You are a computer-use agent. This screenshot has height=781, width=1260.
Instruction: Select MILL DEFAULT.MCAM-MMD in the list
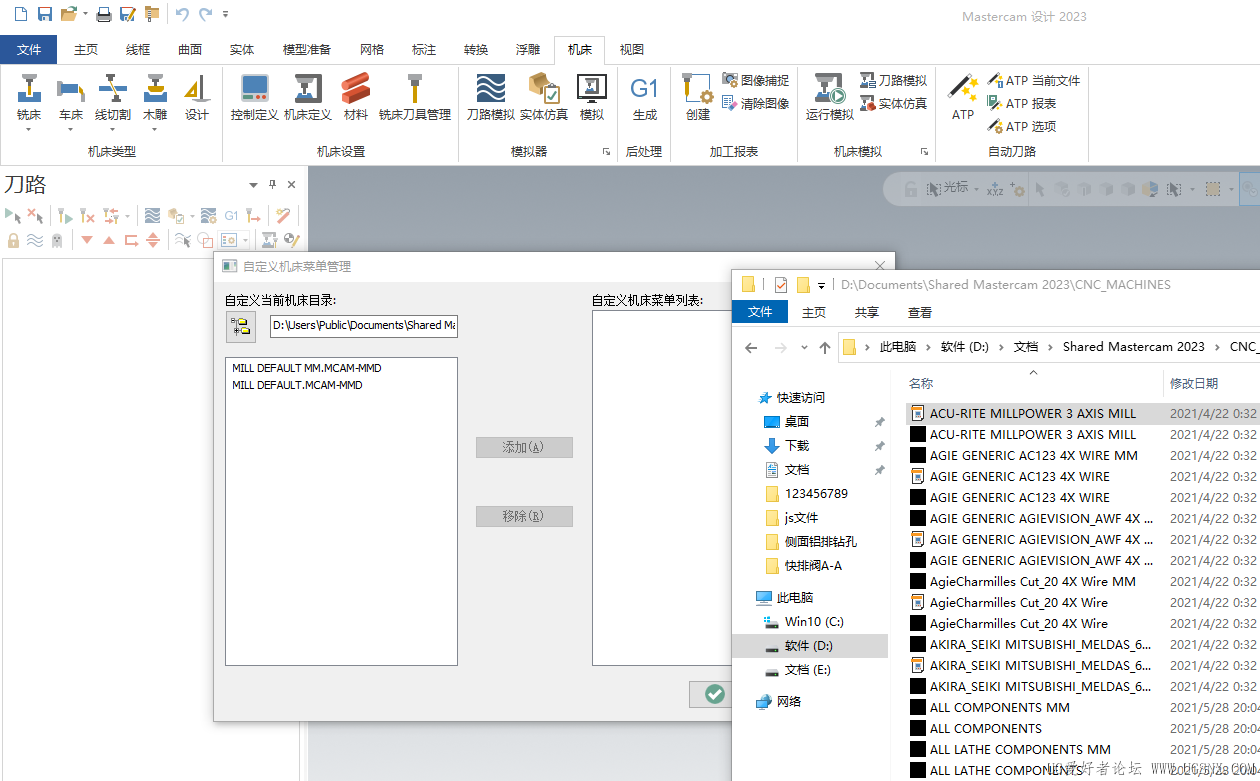click(x=298, y=385)
